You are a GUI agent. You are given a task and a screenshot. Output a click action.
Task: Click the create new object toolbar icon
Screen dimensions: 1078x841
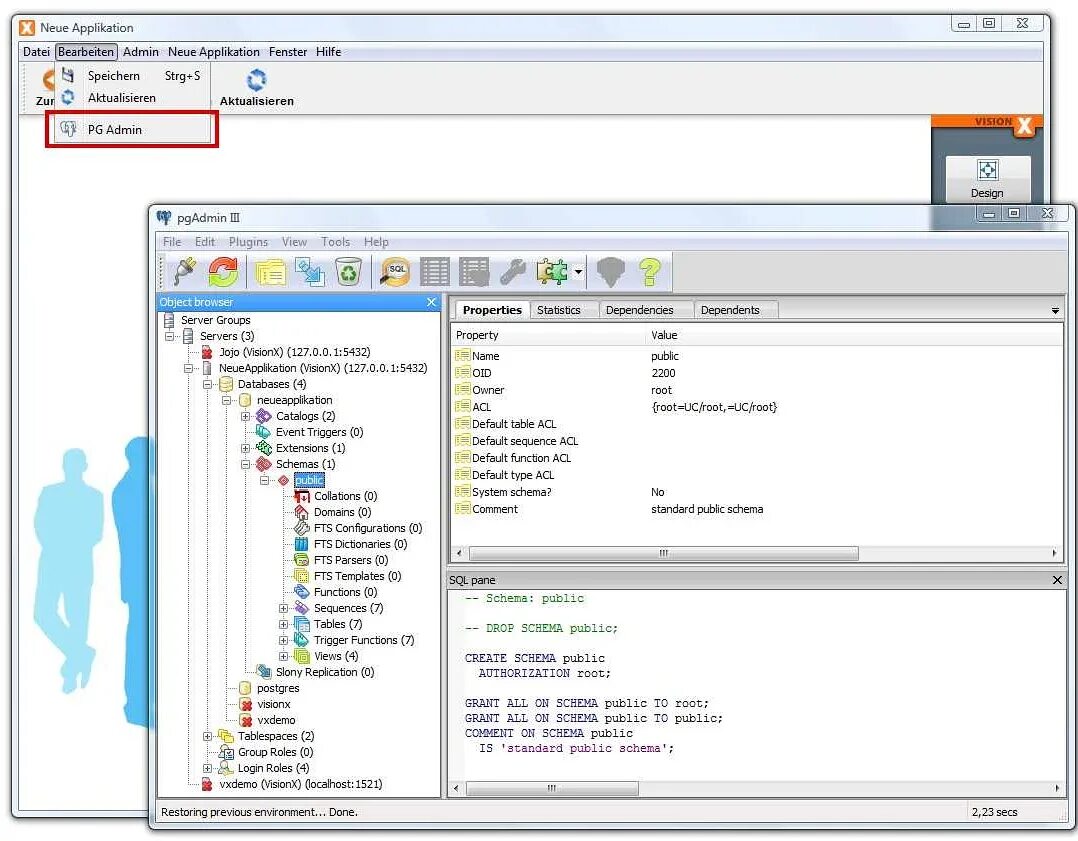(309, 272)
